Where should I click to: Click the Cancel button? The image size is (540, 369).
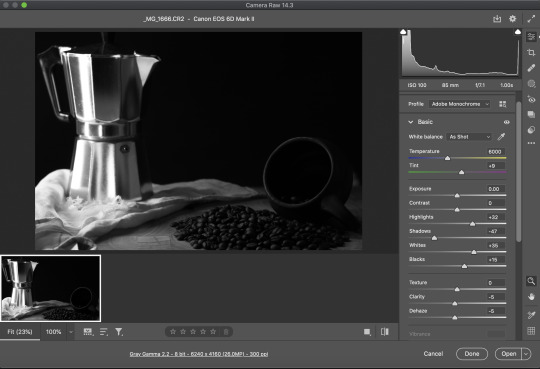pos(433,354)
